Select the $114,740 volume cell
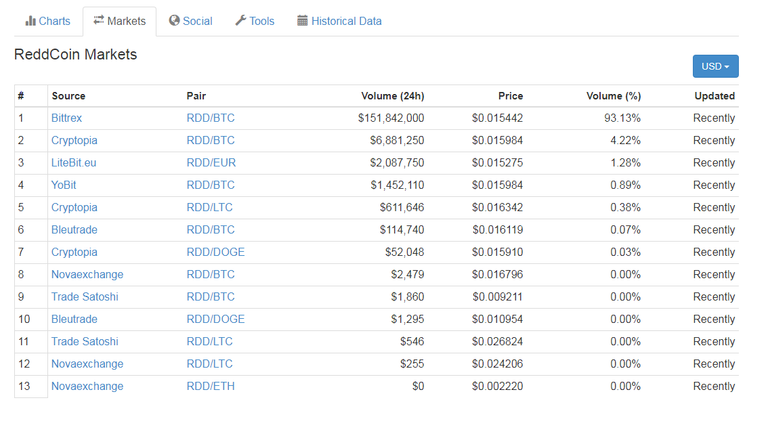The image size is (768, 423). click(x=402, y=230)
